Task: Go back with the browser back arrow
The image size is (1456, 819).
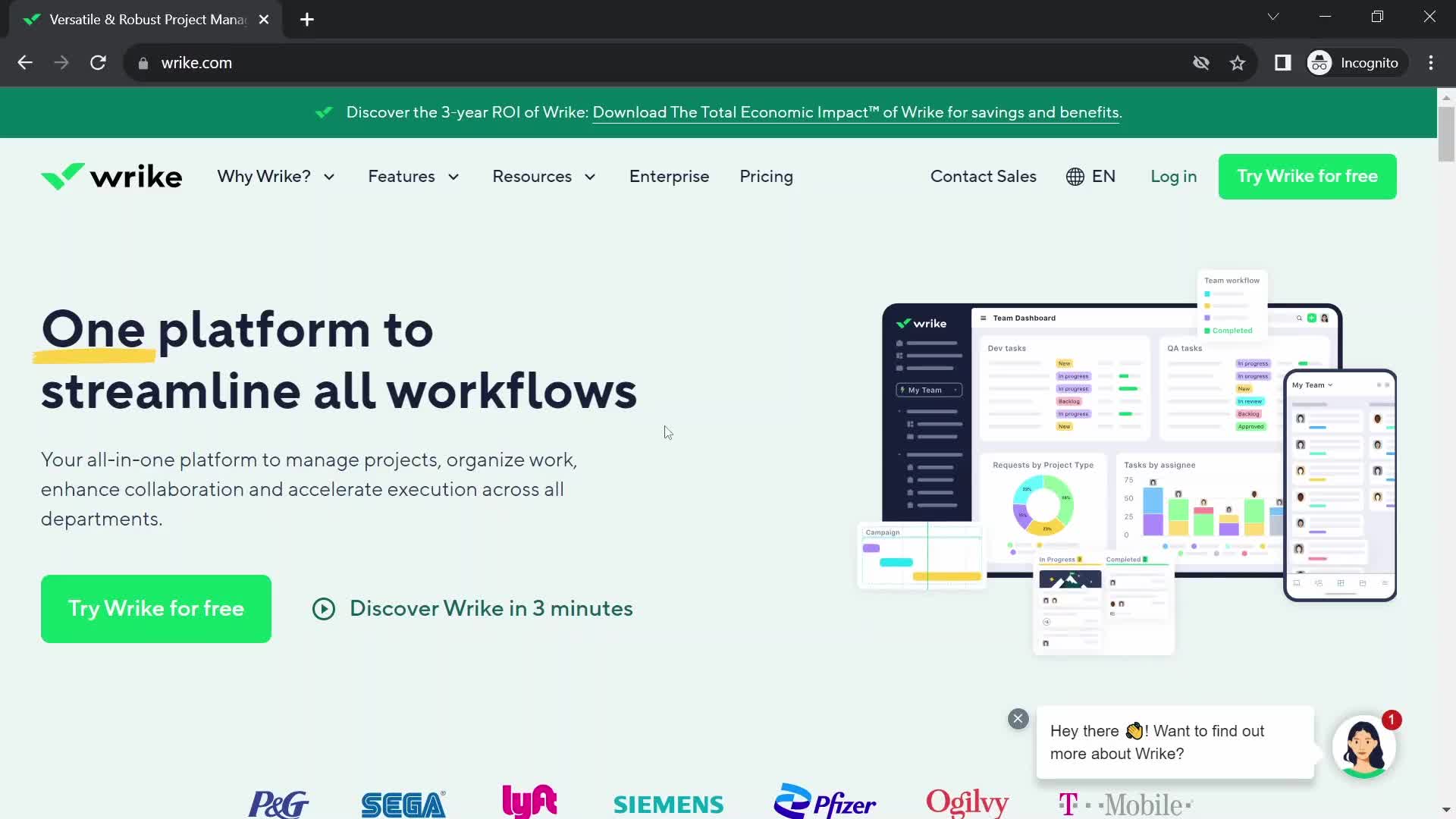Action: (x=25, y=63)
